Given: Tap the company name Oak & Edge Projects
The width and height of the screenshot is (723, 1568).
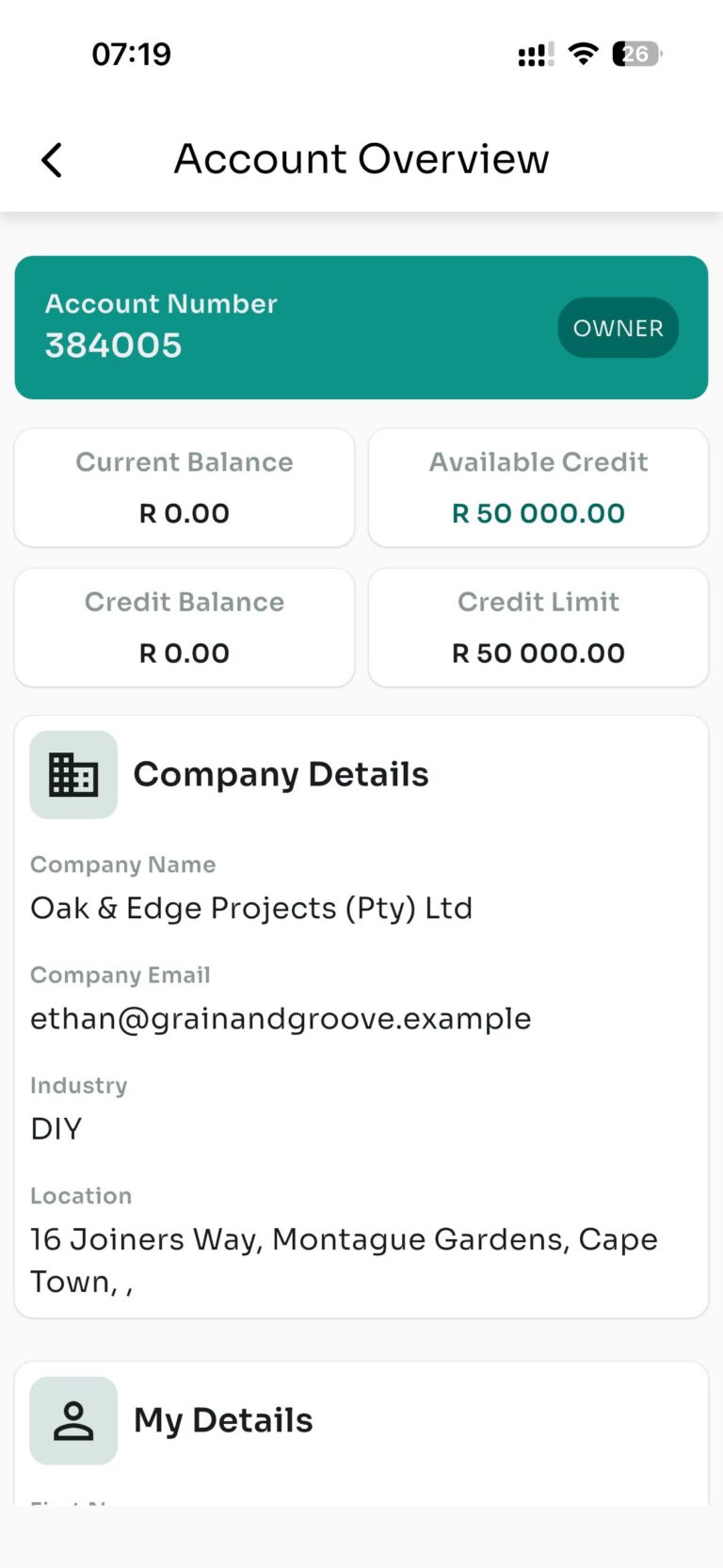Looking at the screenshot, I should 251,908.
